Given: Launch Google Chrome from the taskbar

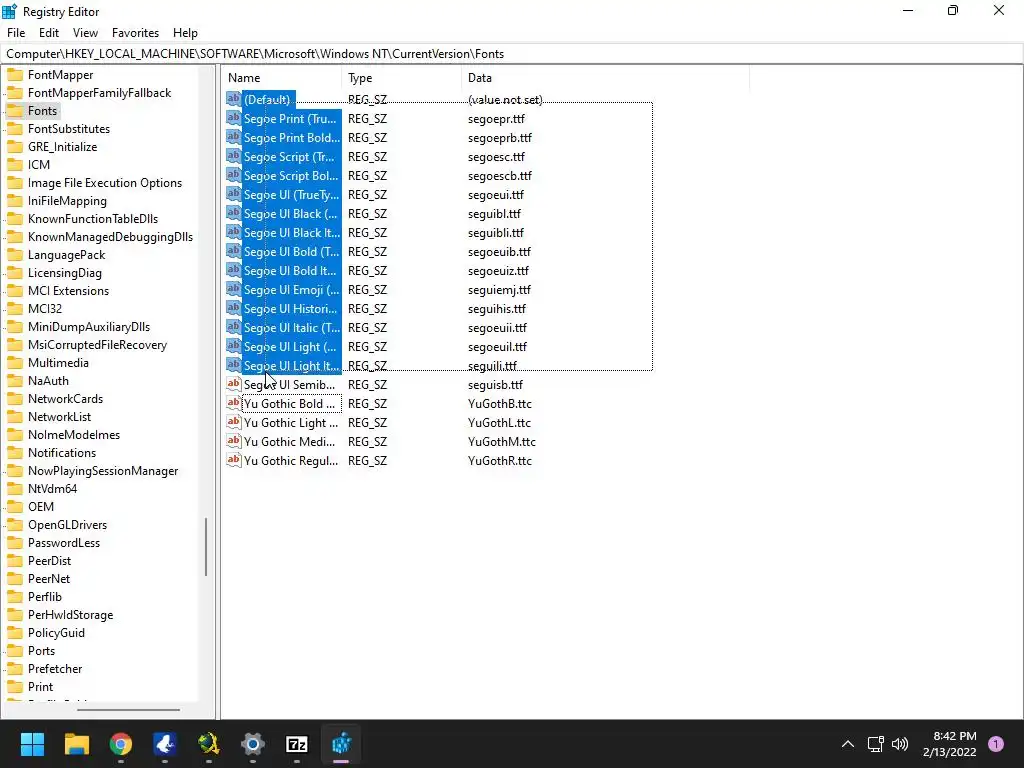Looking at the screenshot, I should pos(121,744).
